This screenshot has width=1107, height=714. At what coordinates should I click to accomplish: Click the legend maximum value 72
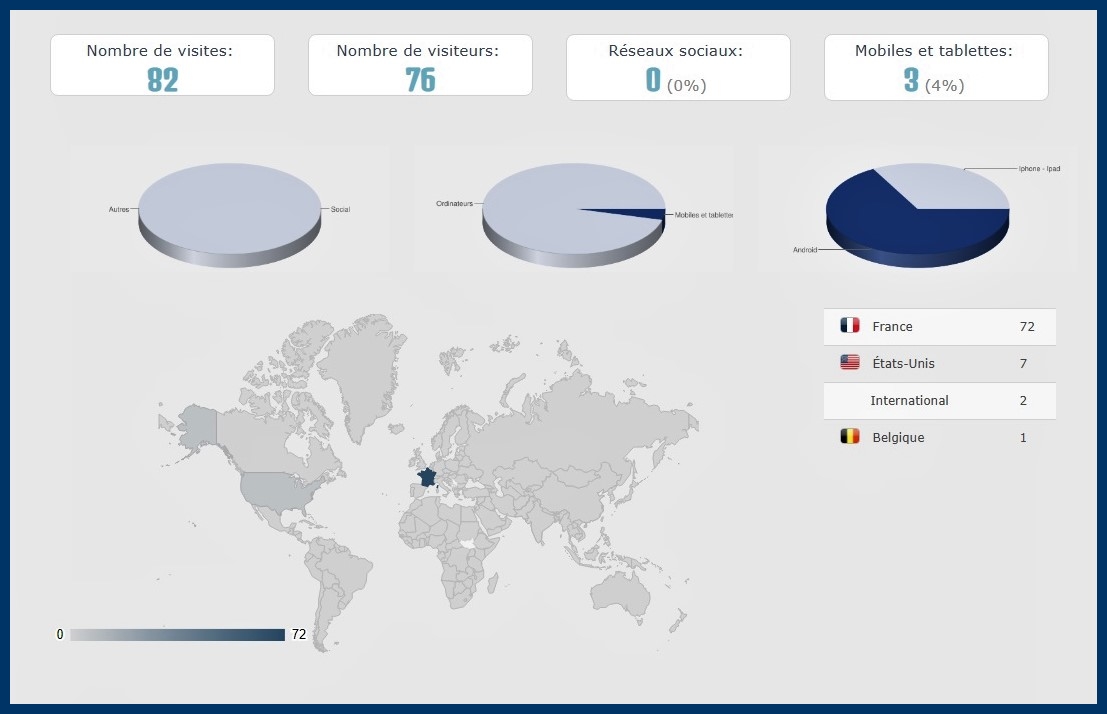click(x=299, y=634)
